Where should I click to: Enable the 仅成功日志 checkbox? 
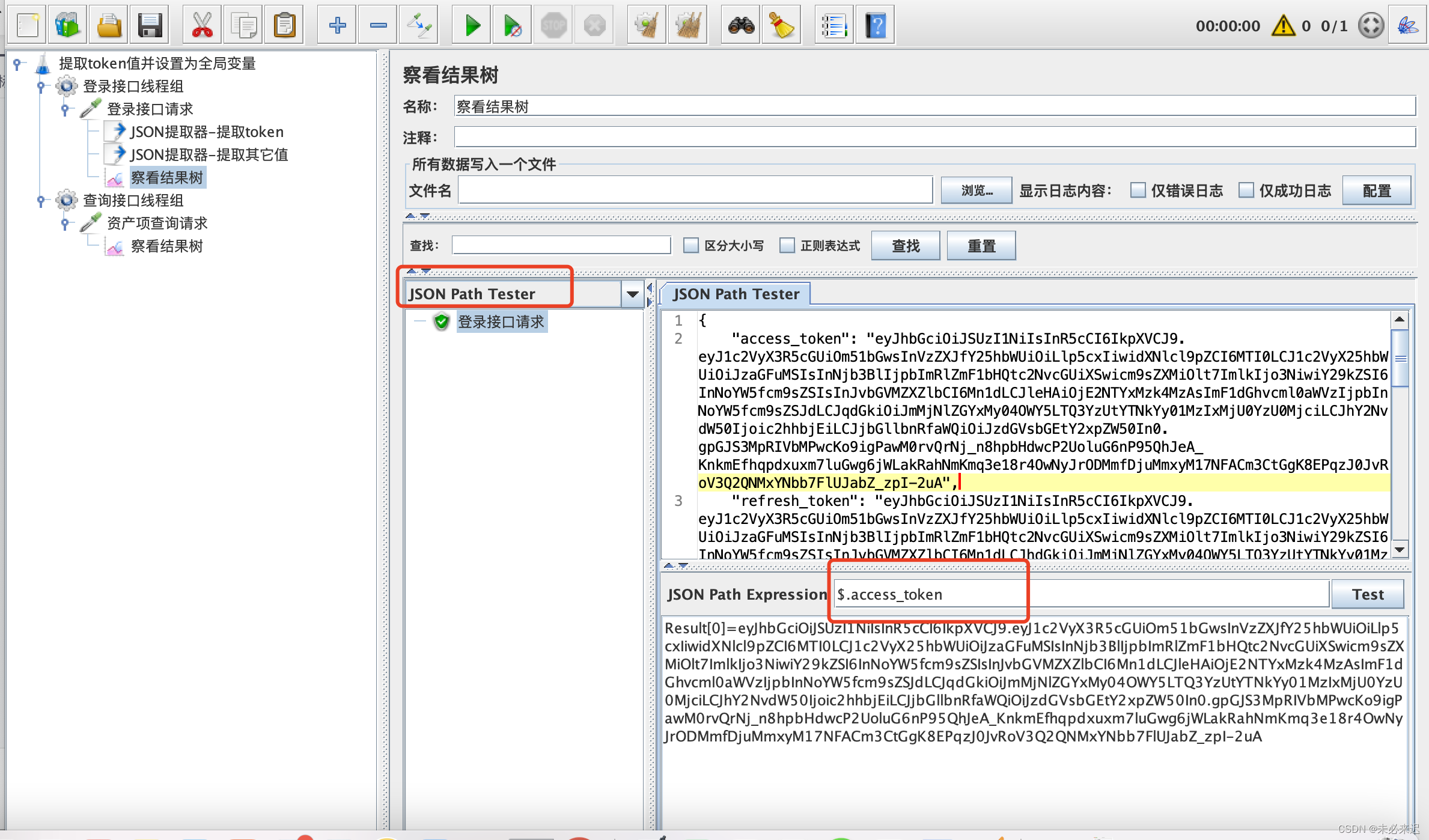point(1246,190)
